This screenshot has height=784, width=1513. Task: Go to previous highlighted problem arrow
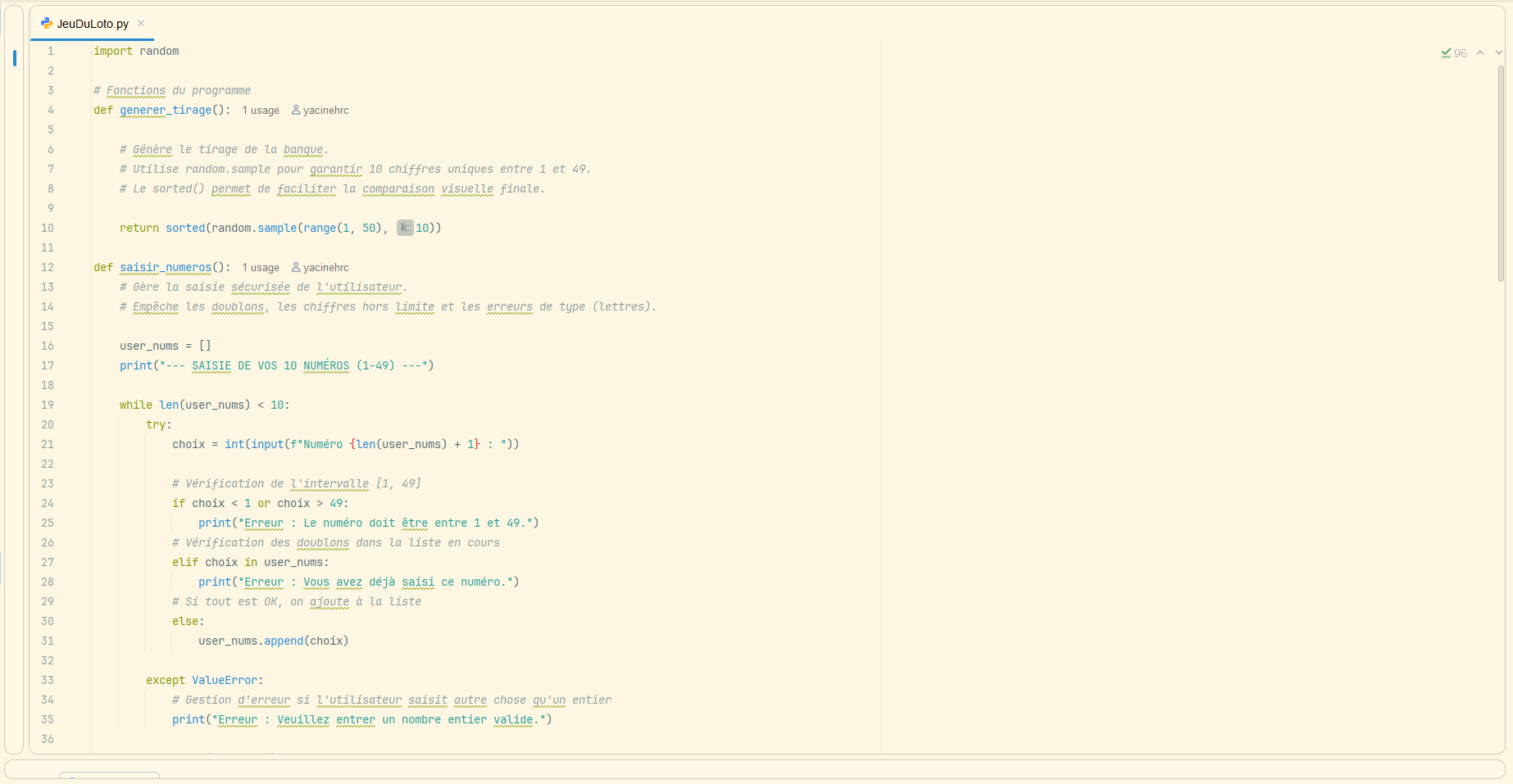[1480, 53]
